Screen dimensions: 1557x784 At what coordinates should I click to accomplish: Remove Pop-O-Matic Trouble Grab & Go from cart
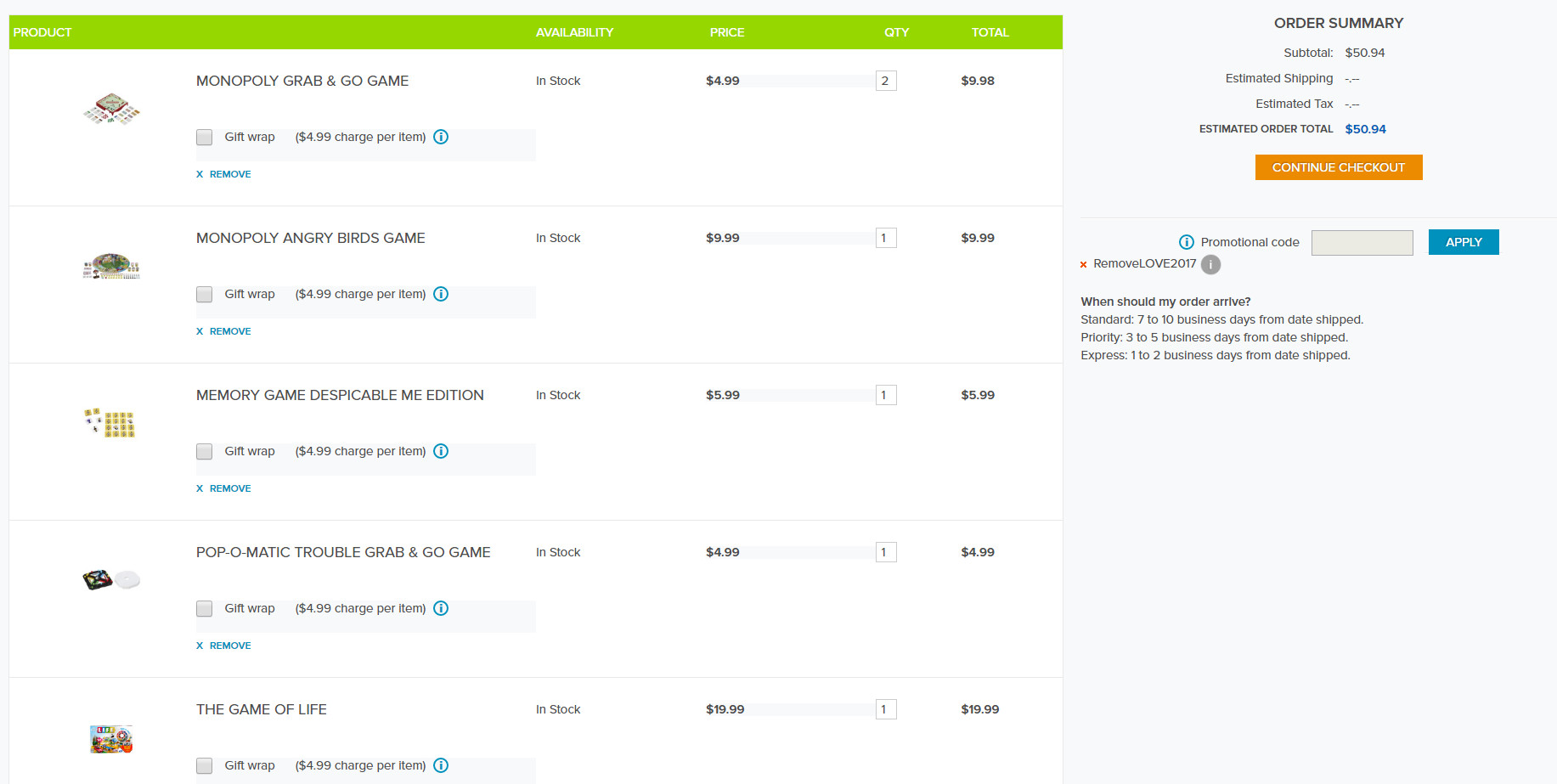coord(223,646)
